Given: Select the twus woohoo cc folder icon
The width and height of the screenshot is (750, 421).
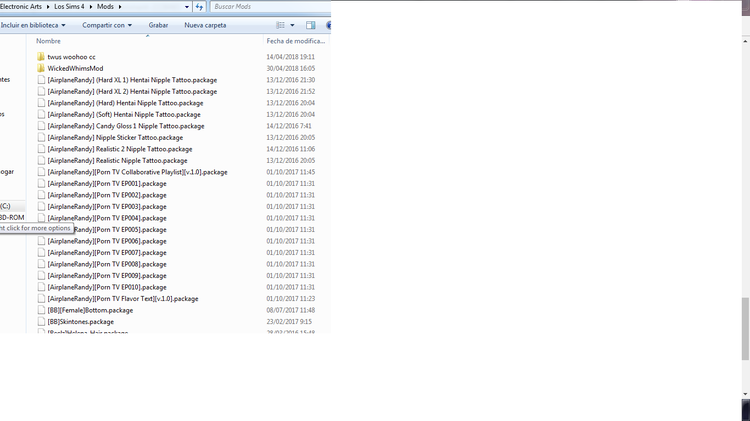Looking at the screenshot, I should (x=41, y=57).
